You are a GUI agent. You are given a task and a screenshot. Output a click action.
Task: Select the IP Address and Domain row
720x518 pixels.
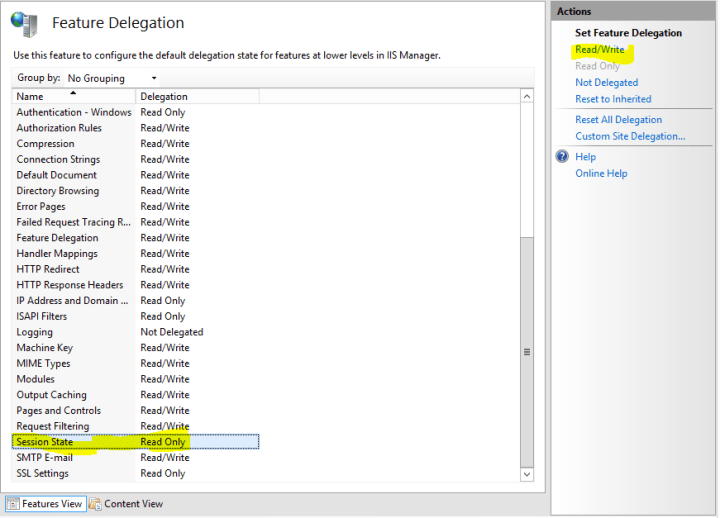click(135, 301)
